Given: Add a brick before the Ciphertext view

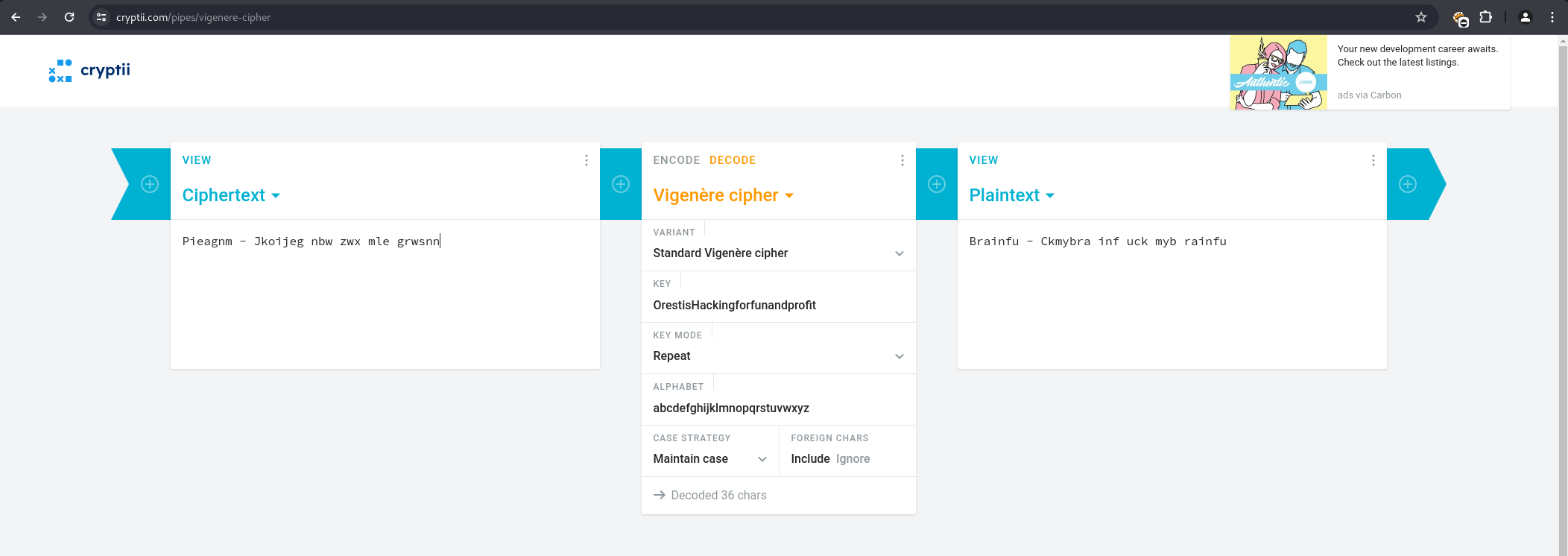Looking at the screenshot, I should 150,184.
